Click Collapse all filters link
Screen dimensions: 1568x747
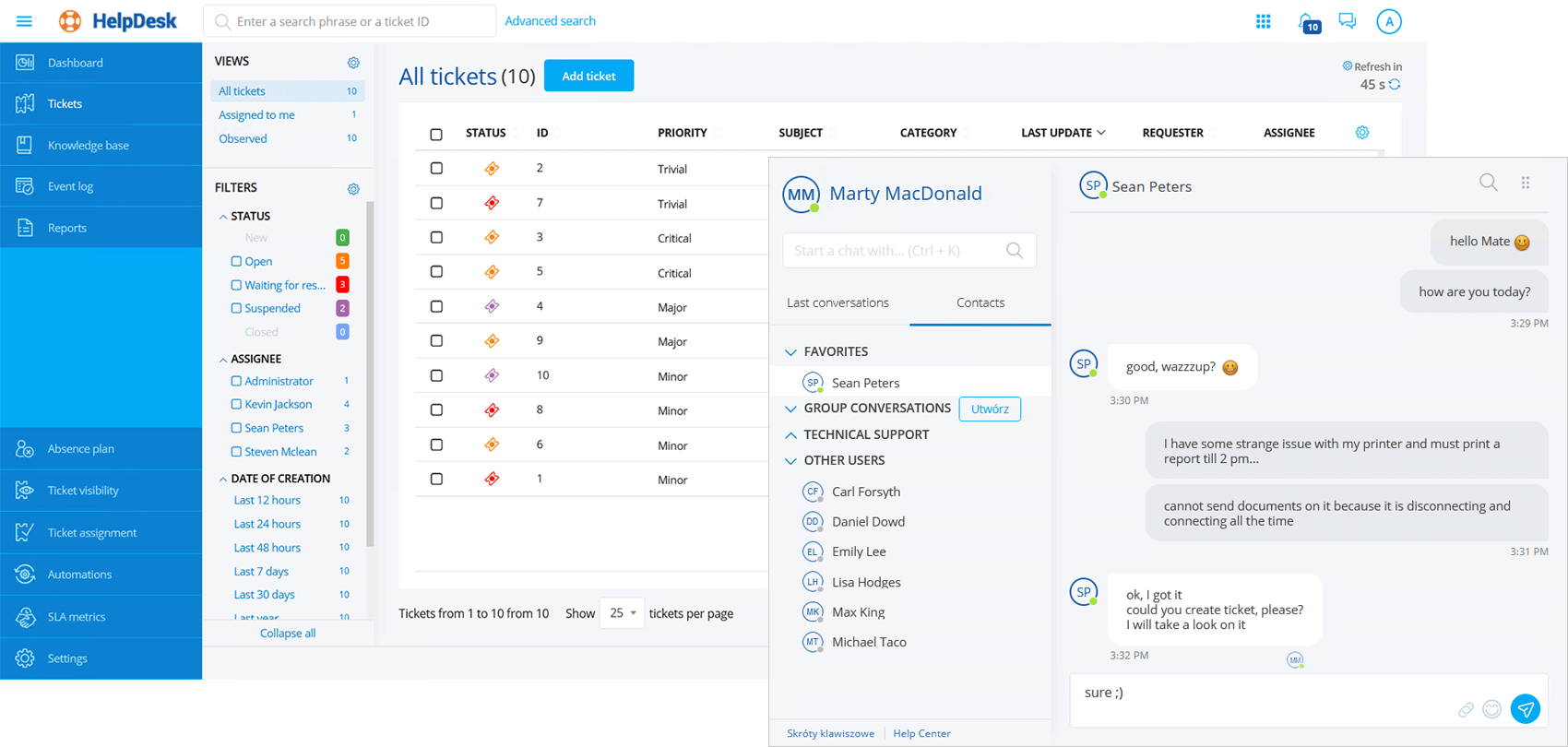click(x=288, y=633)
